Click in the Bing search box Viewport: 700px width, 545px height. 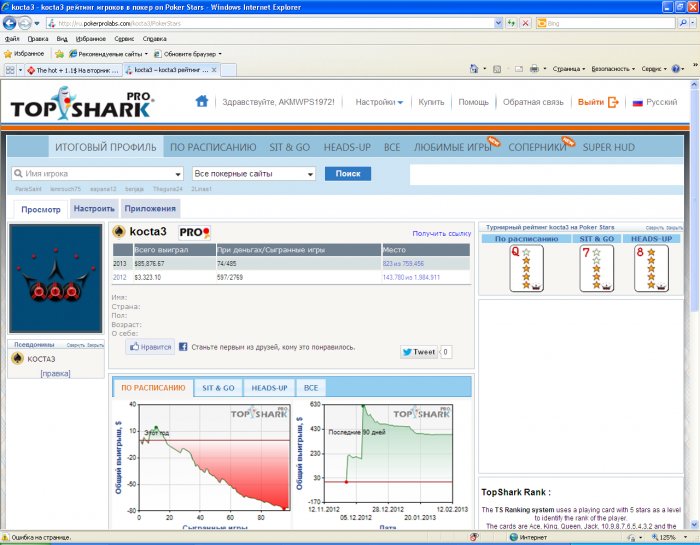[606, 23]
